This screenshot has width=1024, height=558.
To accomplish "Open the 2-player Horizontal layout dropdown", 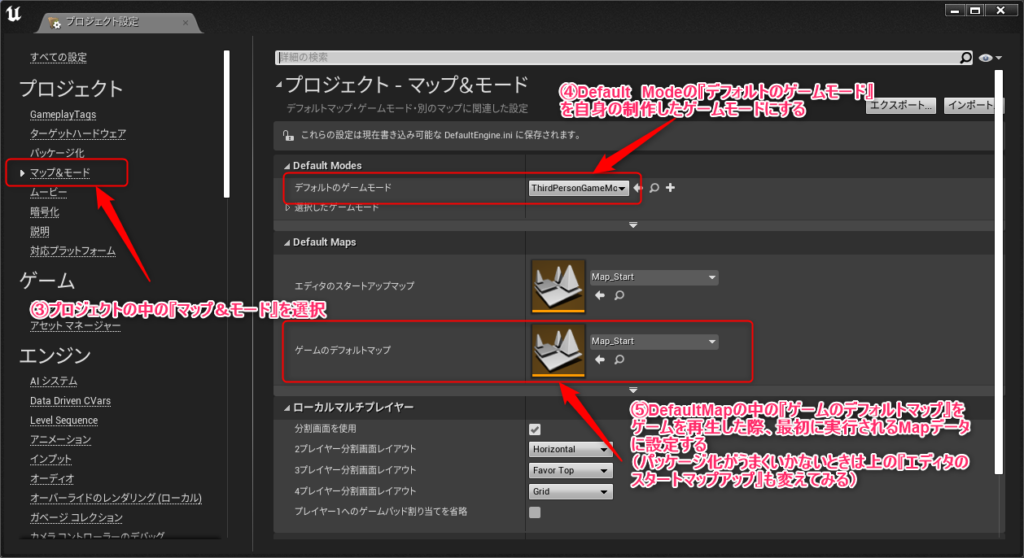I will point(570,450).
